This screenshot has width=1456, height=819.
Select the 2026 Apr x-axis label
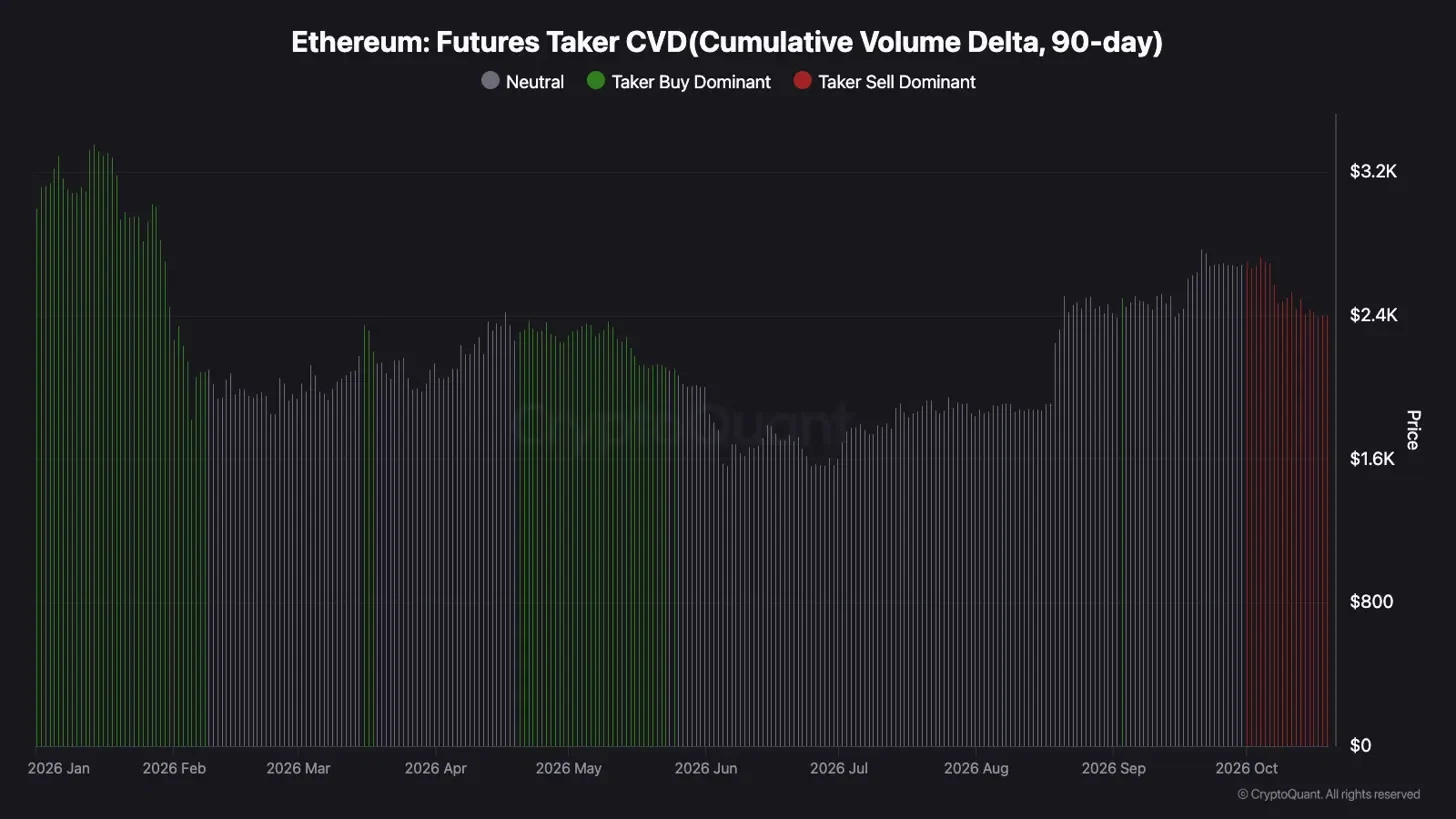tap(436, 768)
